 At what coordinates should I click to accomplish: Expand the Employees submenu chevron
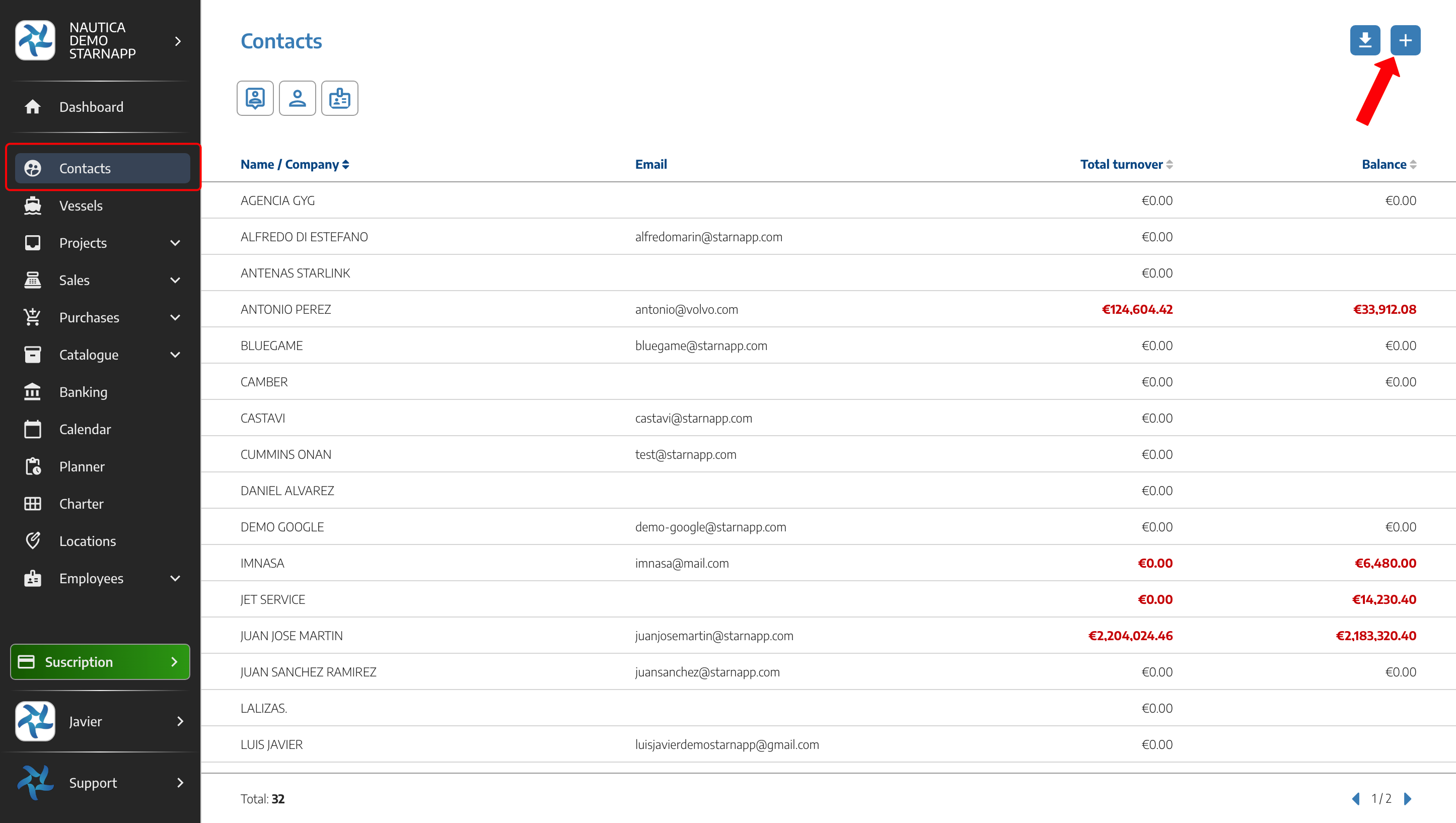tap(175, 578)
